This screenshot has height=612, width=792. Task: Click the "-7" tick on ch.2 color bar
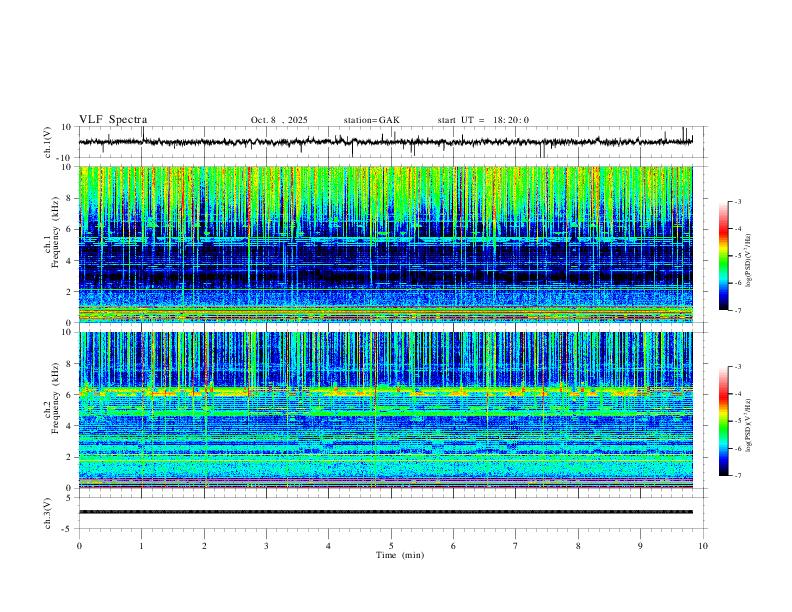point(737,476)
